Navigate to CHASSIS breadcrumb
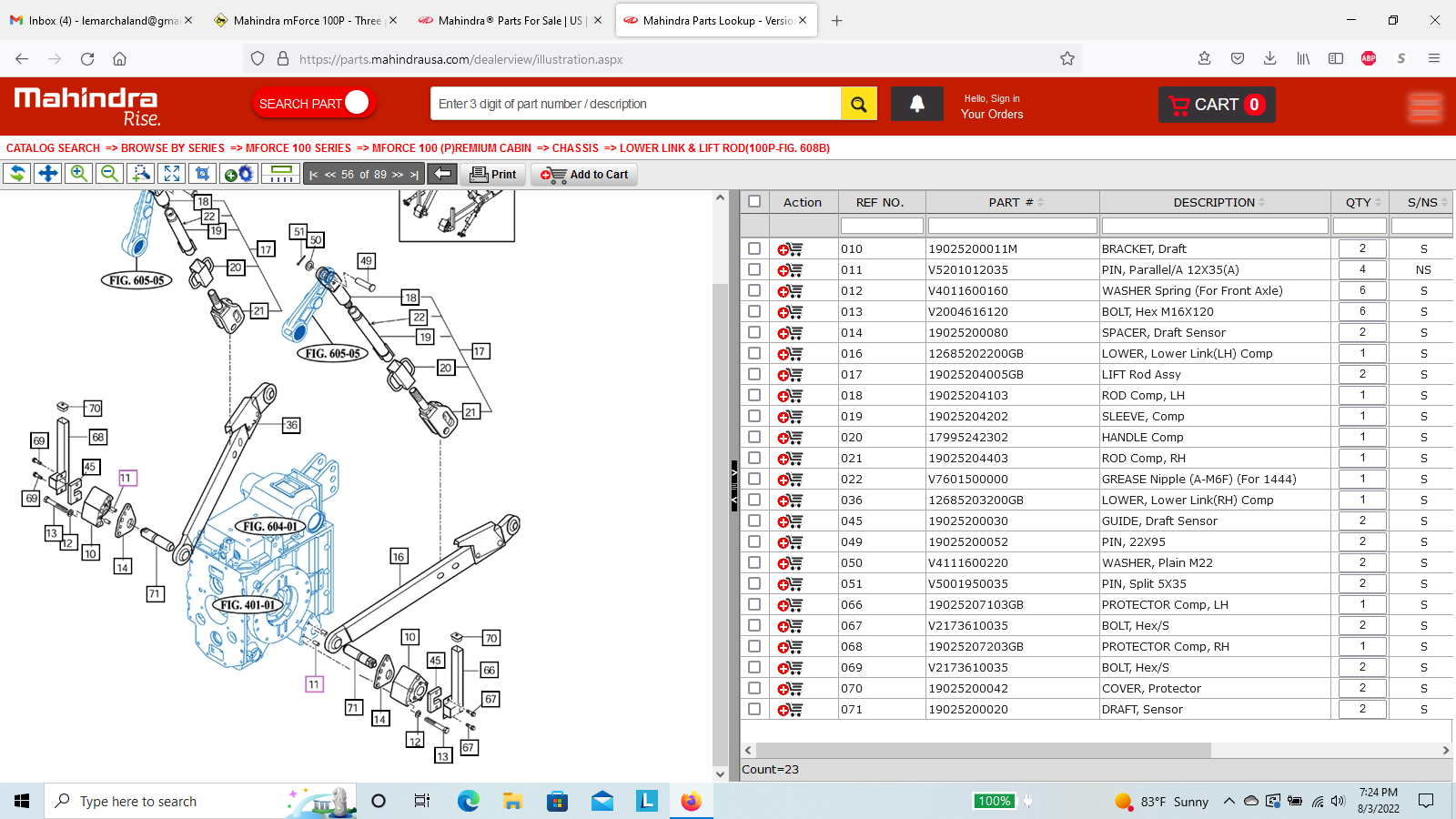The width and height of the screenshot is (1456, 819). 575,148
